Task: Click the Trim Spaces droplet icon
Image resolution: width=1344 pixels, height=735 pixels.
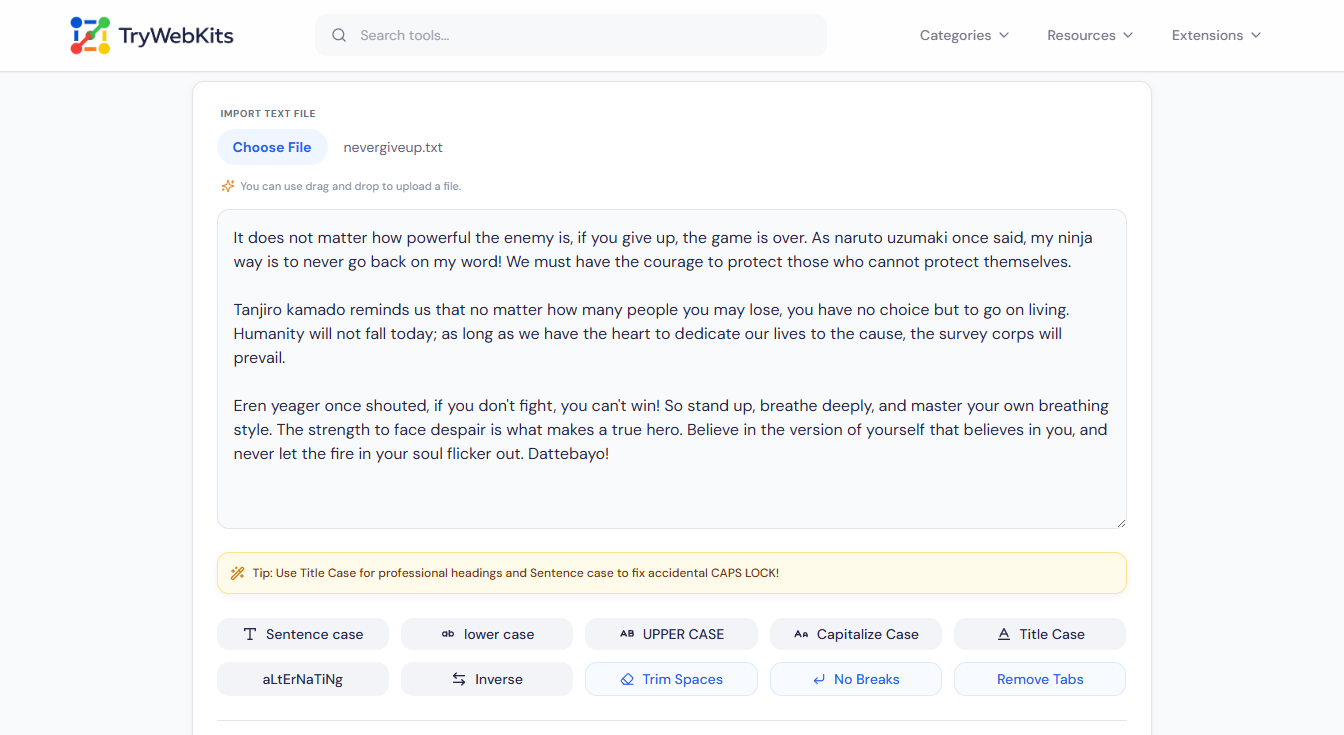Action: tap(626, 679)
